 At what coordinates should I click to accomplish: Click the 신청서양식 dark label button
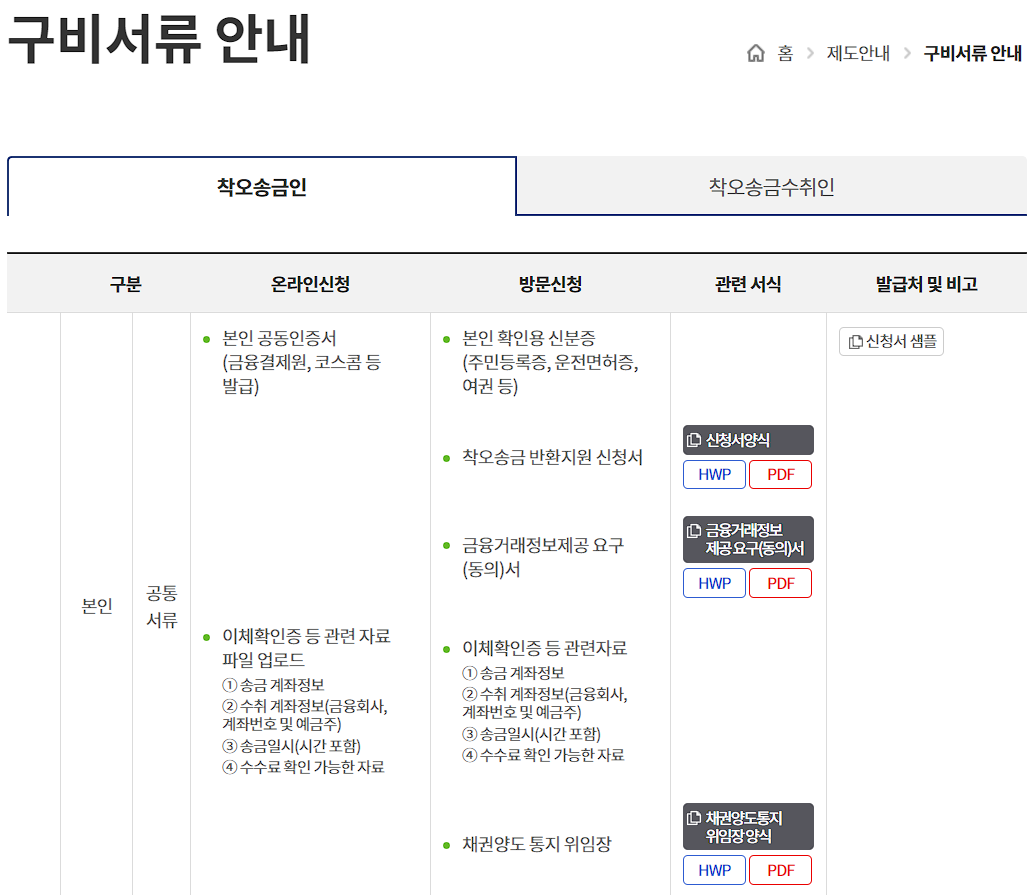tap(747, 439)
